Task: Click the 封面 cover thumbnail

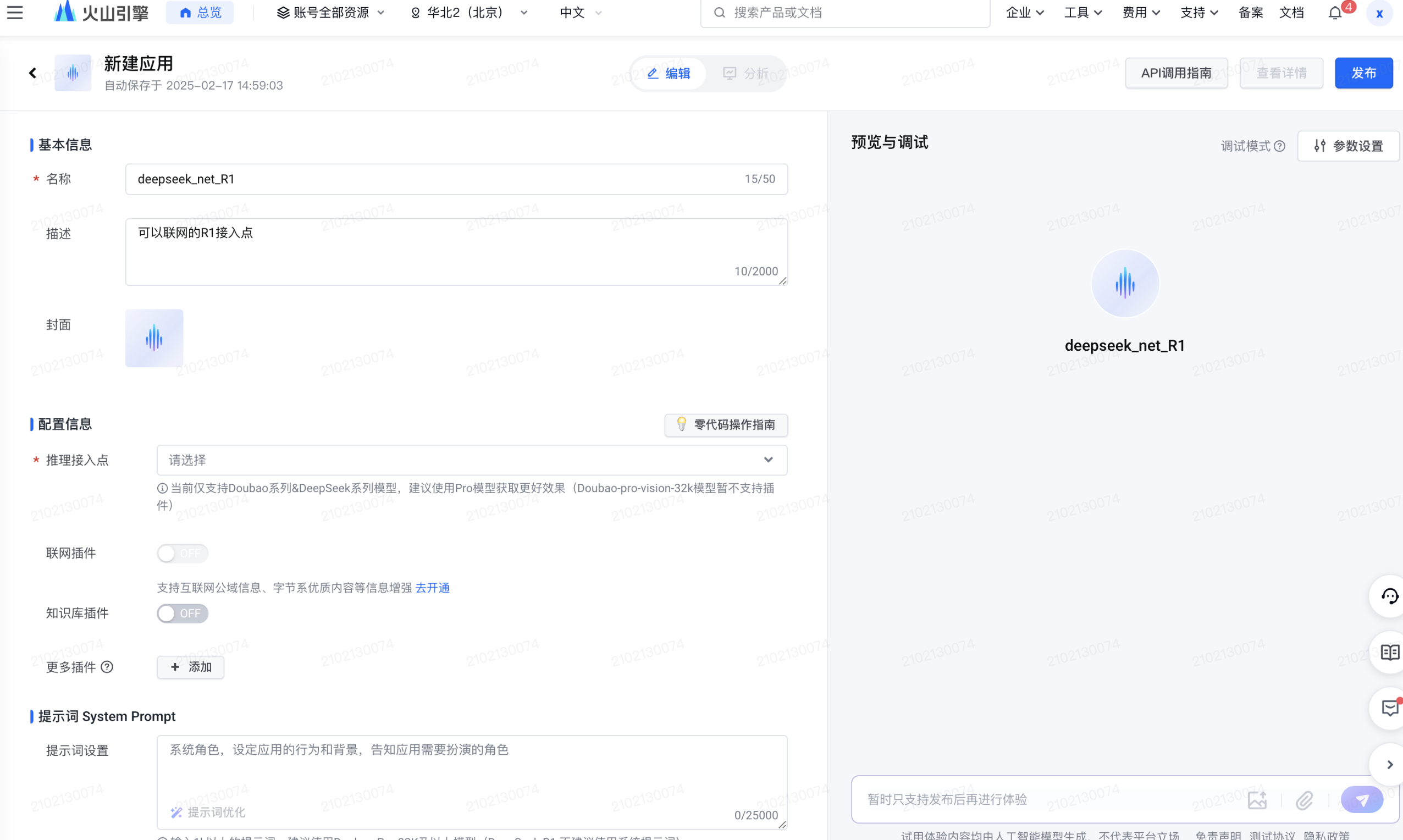Action: click(x=154, y=338)
